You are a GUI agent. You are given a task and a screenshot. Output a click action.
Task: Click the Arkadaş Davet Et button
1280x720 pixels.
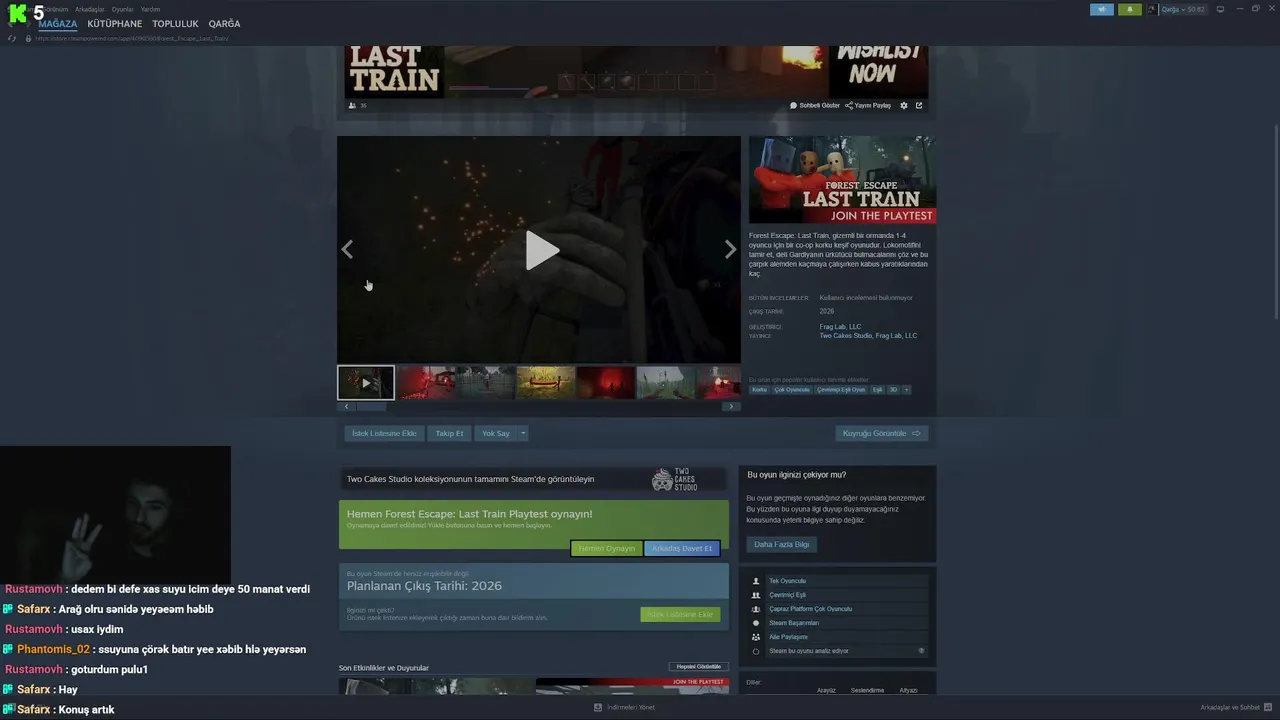[x=682, y=548]
